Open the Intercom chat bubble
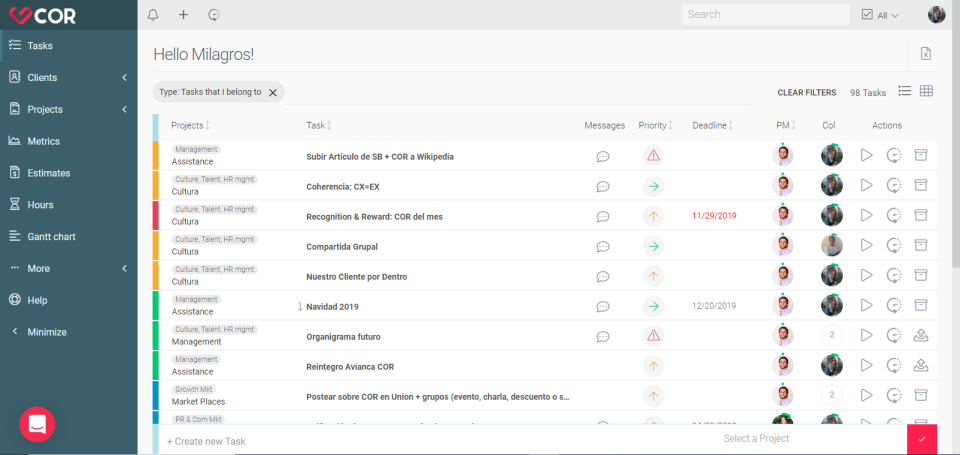 coord(37,424)
